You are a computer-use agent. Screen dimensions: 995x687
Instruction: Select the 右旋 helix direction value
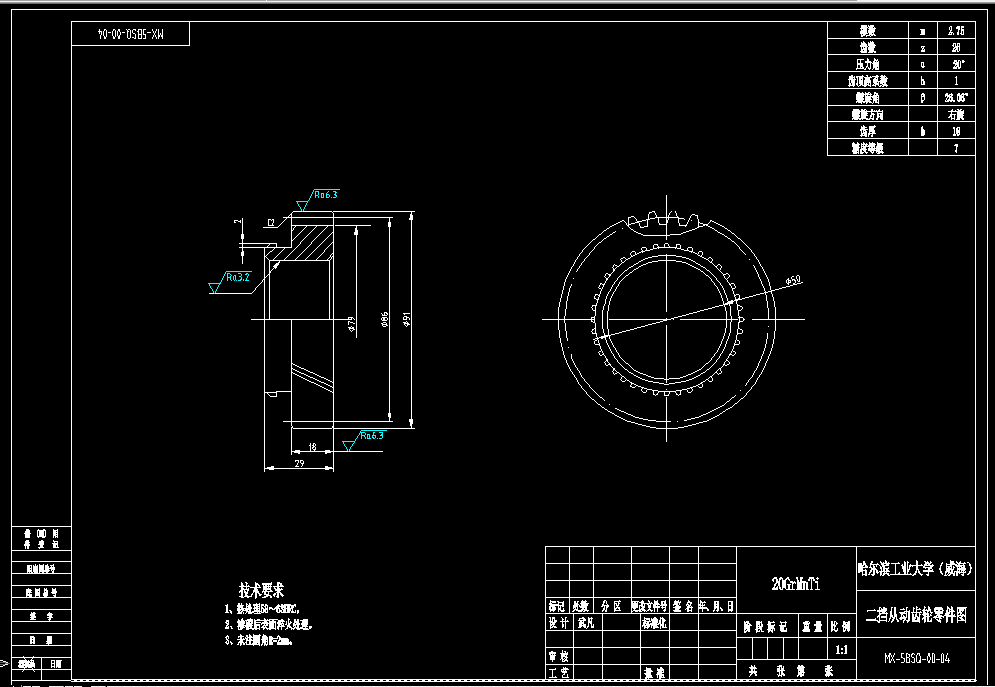coord(956,115)
